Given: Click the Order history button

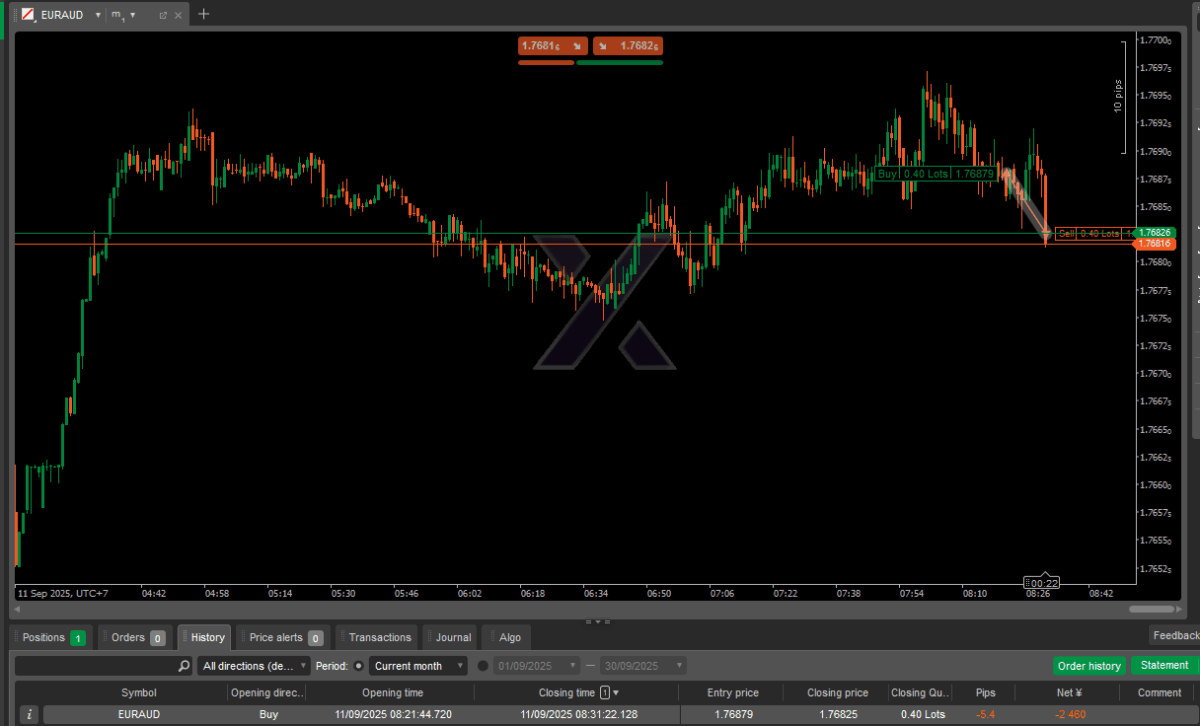Looking at the screenshot, I should click(x=1089, y=666).
